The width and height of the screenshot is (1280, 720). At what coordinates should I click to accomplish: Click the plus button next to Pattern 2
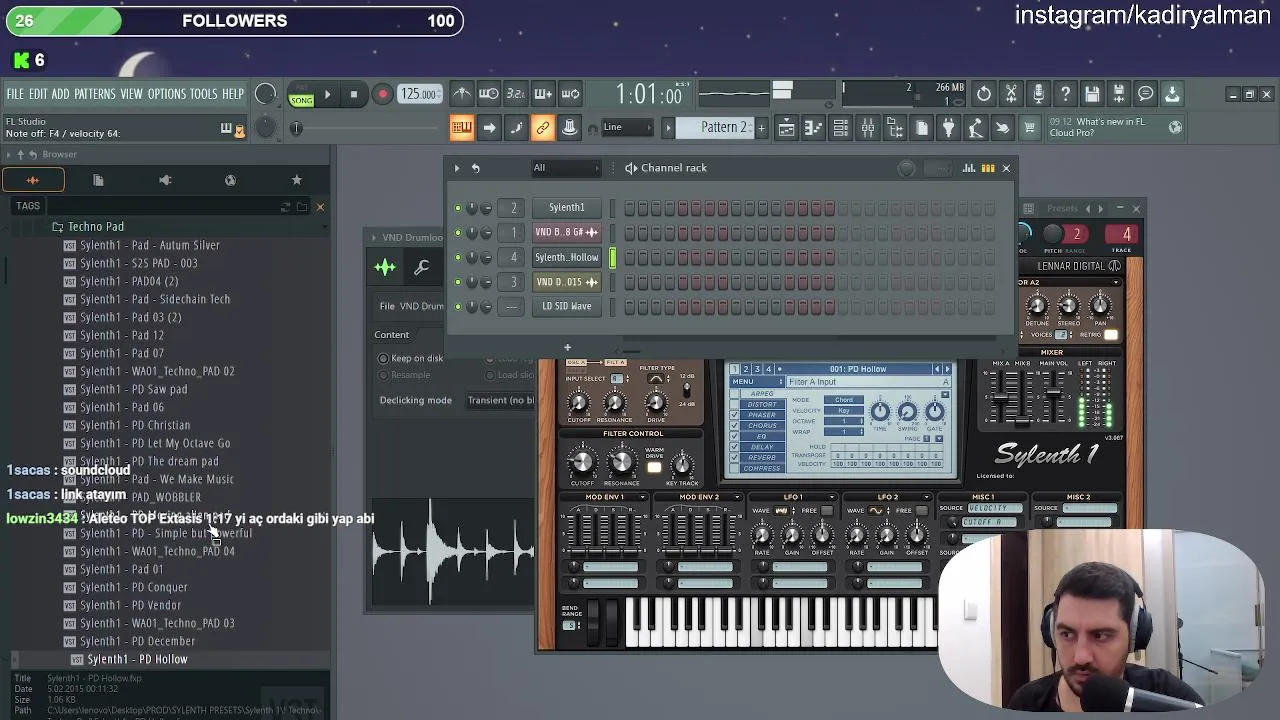click(x=761, y=128)
